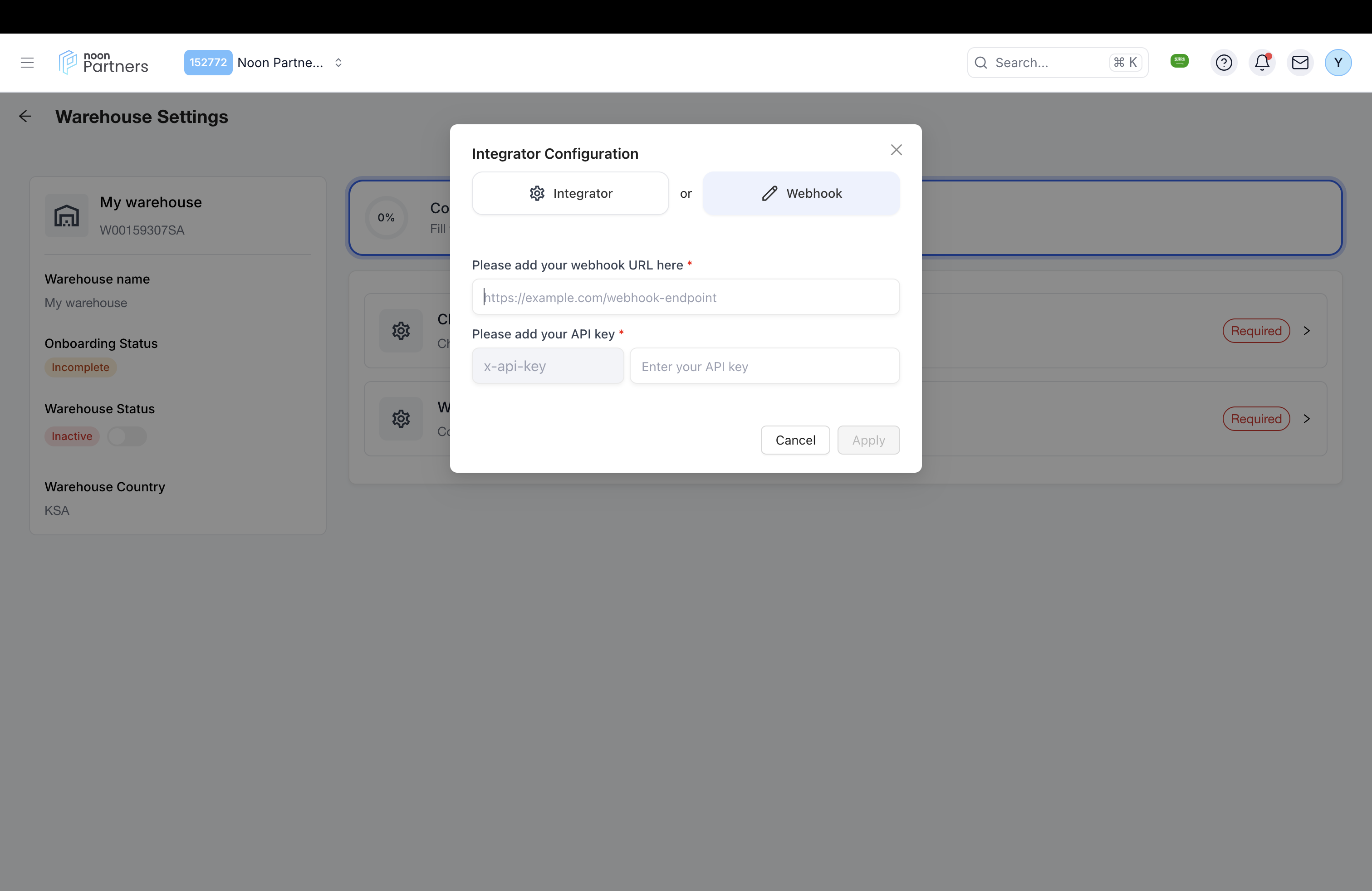Viewport: 1372px width, 891px height.
Task: Click the KSA country value
Action: pos(57,511)
